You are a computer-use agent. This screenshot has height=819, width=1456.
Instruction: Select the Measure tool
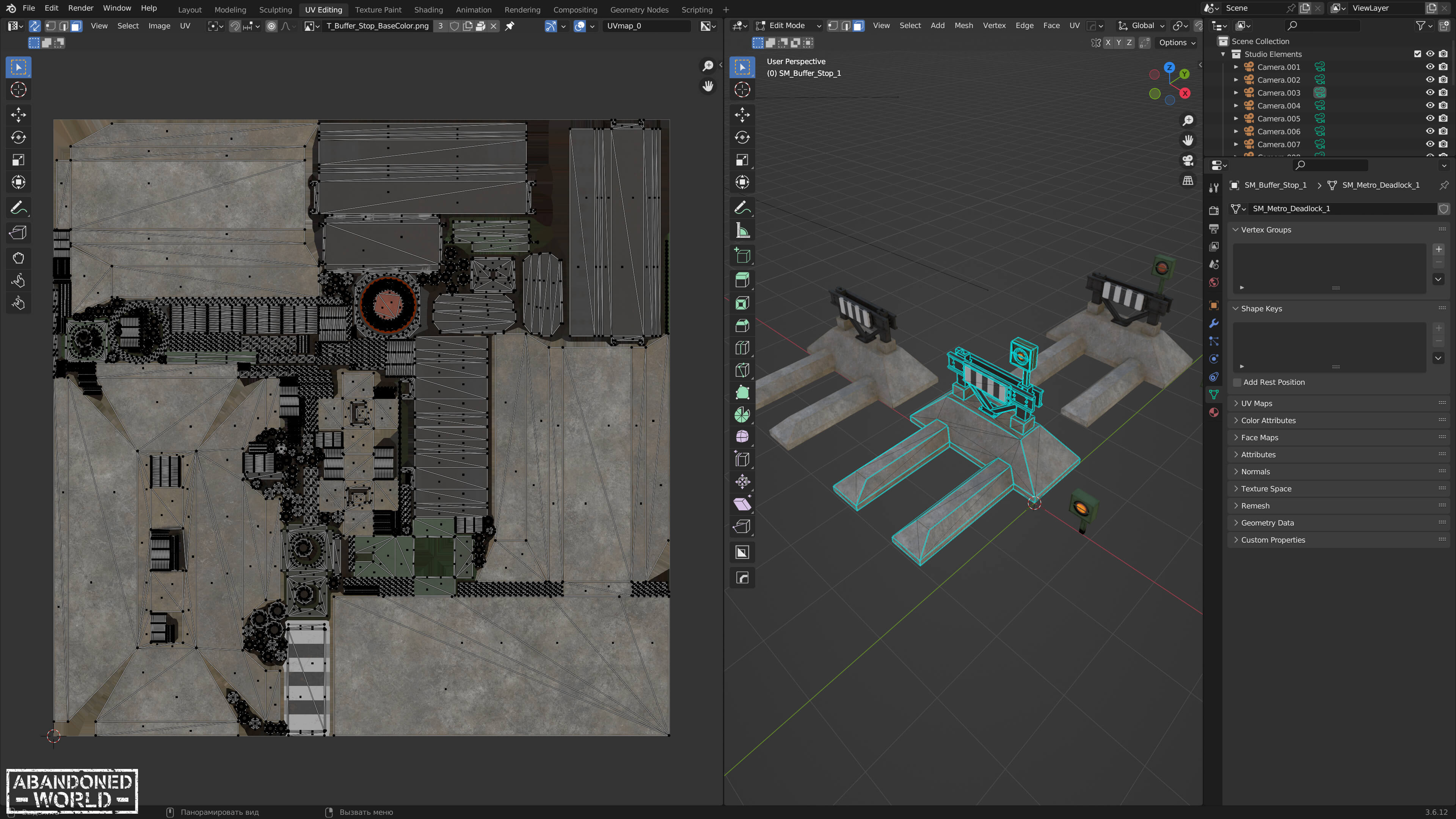click(742, 231)
